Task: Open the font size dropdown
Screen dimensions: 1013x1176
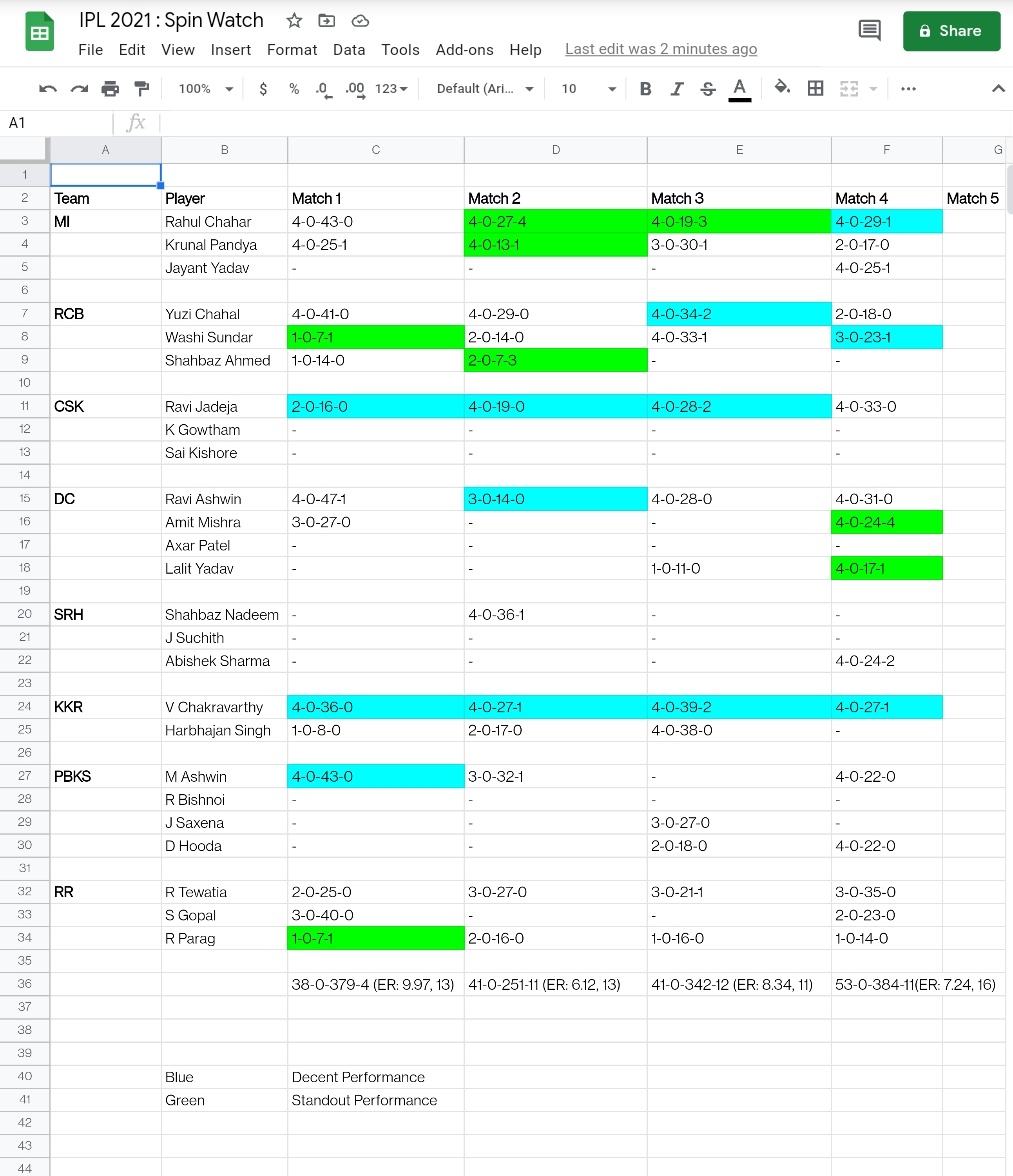Action: (585, 88)
